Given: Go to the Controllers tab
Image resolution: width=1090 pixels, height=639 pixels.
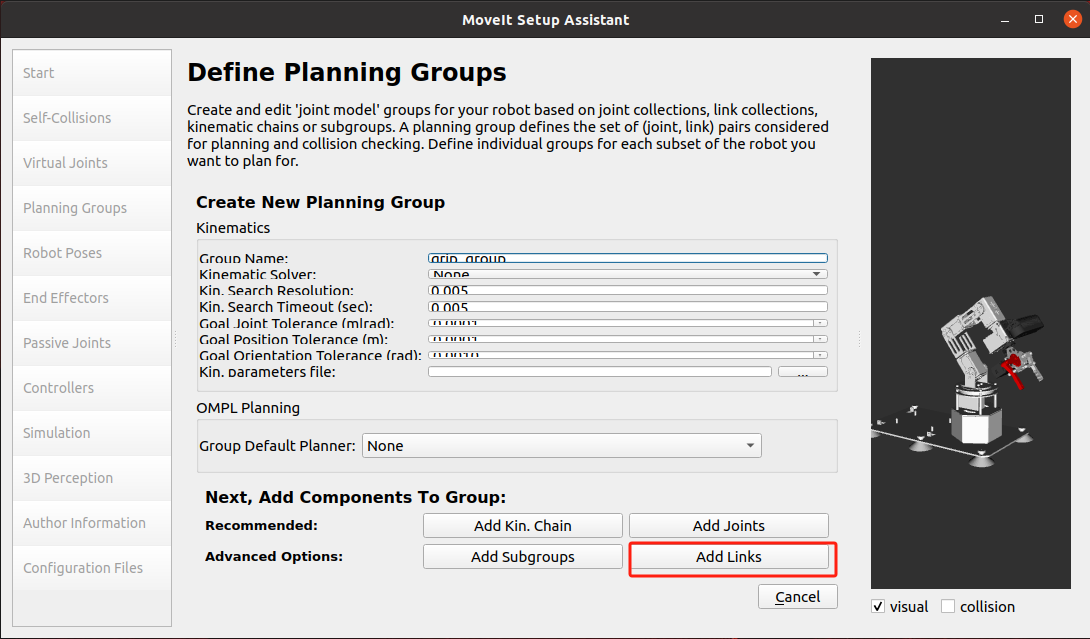Looking at the screenshot, I should tap(92, 388).
